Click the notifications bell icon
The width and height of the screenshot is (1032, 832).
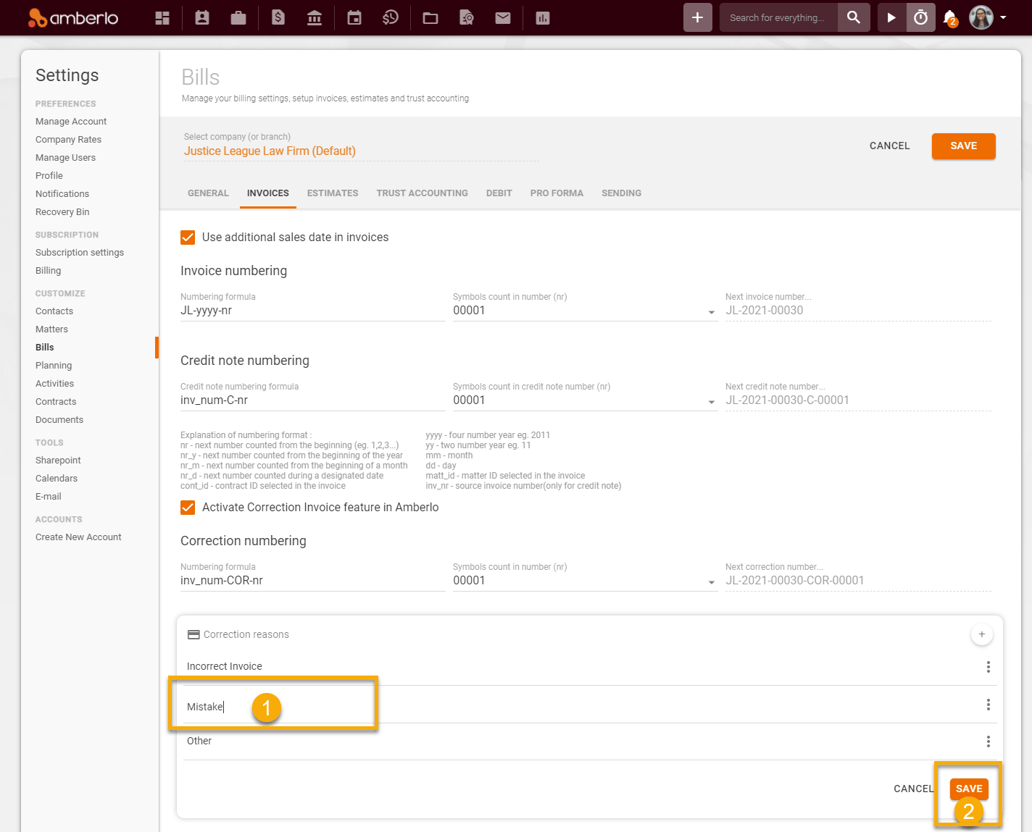coord(950,18)
